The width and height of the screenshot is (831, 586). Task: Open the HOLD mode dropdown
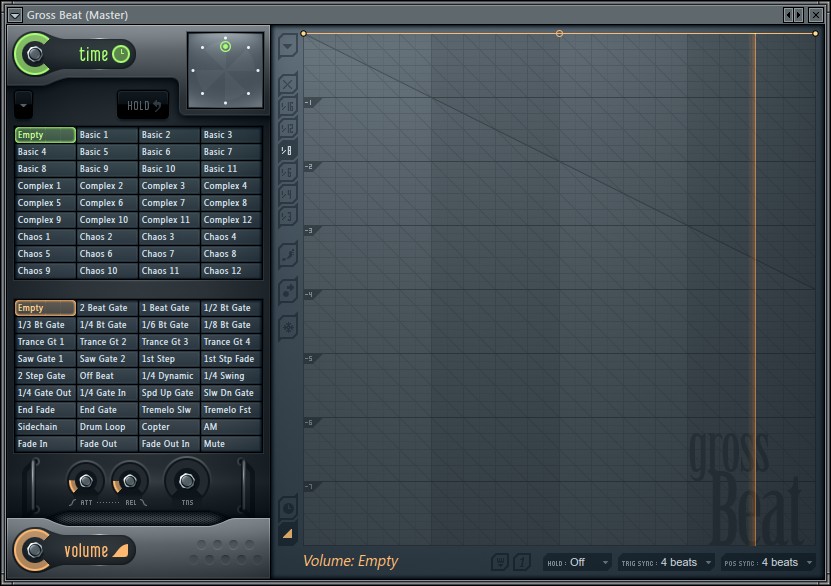click(577, 562)
